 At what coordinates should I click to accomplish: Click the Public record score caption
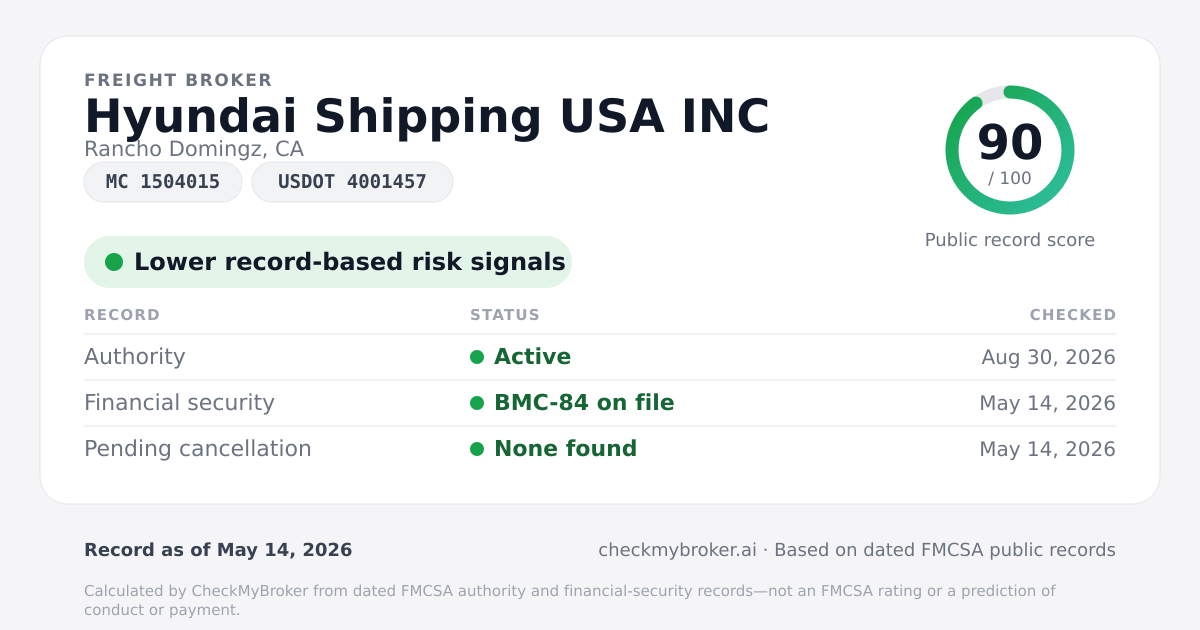coord(1010,240)
